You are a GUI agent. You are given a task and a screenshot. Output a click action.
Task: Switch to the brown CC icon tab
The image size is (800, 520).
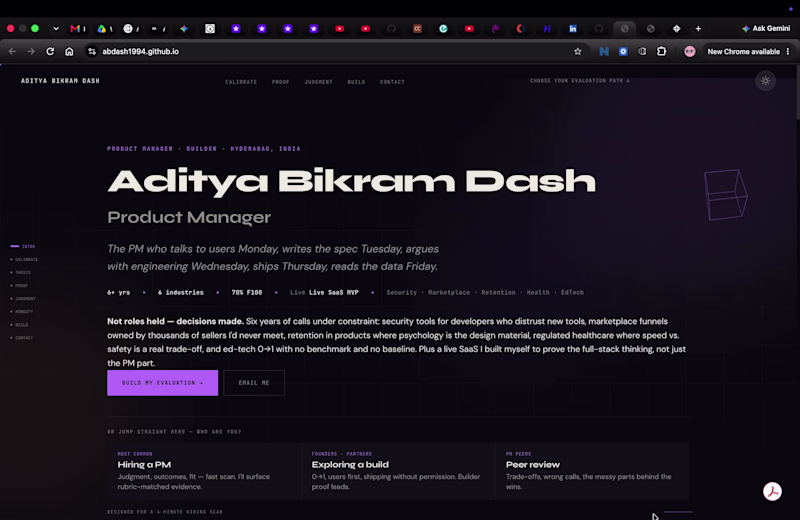coord(417,29)
